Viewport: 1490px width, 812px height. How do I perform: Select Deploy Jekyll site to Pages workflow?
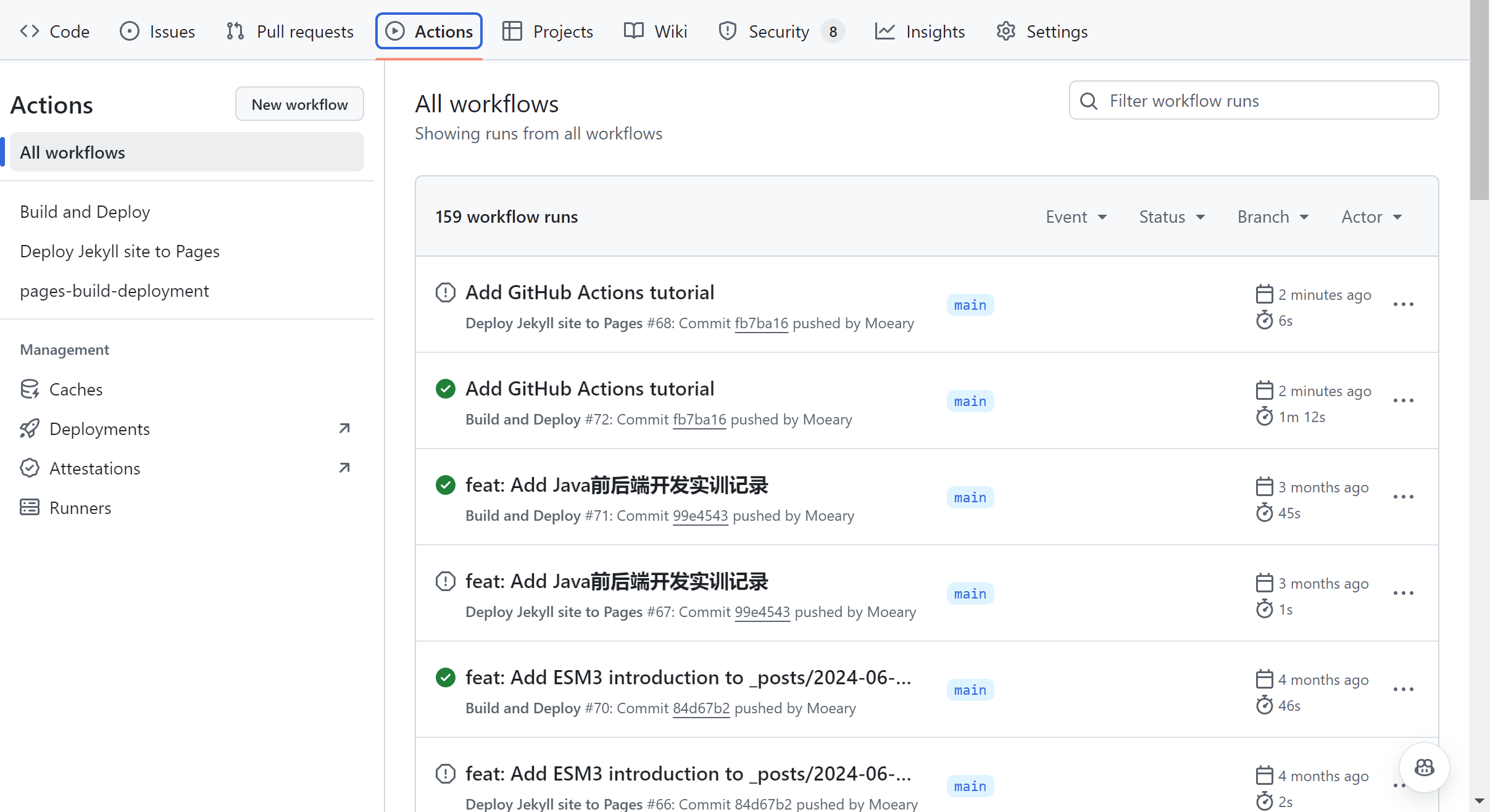[x=120, y=251]
